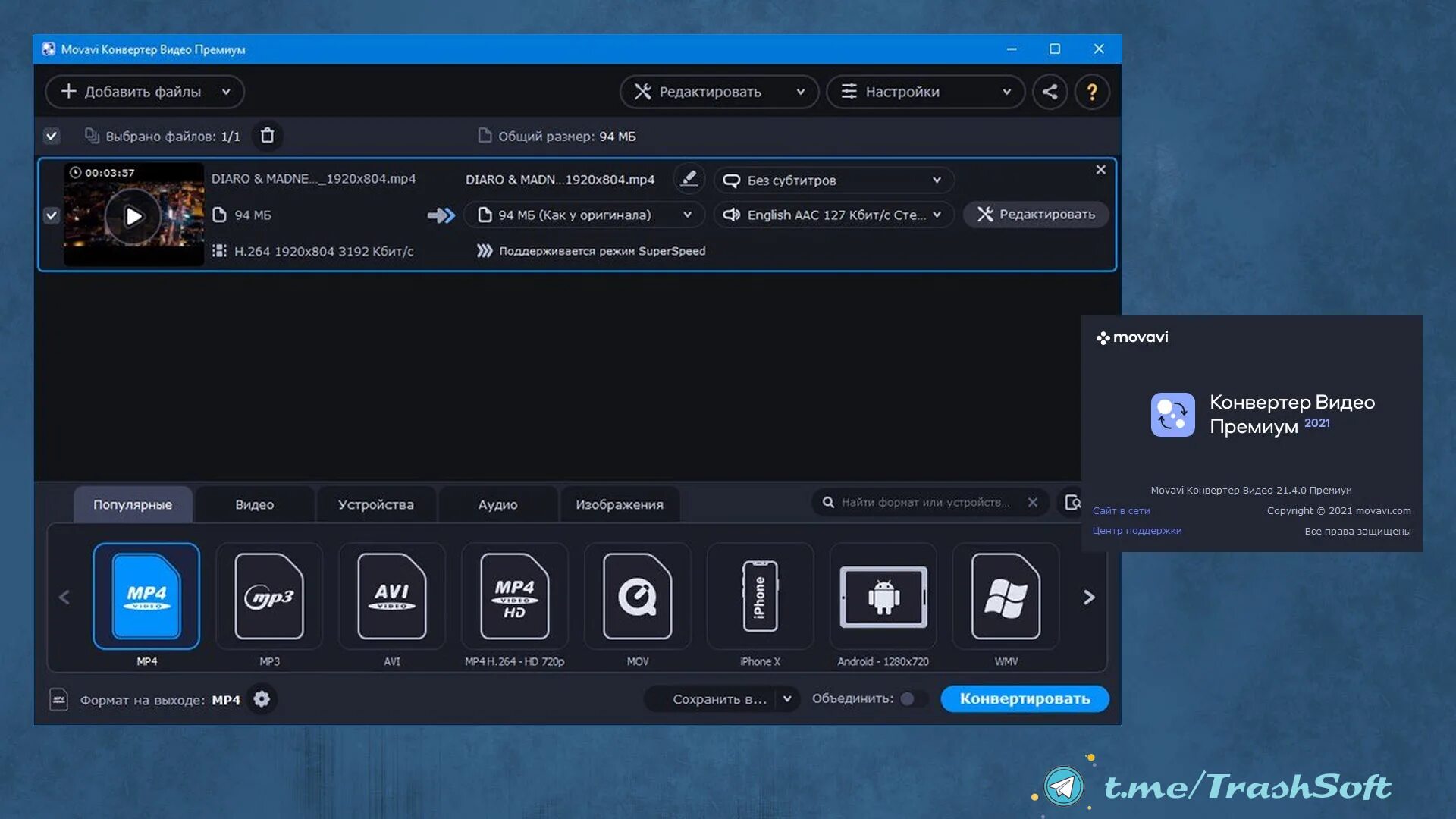Toggle the Объединить merge switch
The image size is (1456, 819).
click(913, 698)
